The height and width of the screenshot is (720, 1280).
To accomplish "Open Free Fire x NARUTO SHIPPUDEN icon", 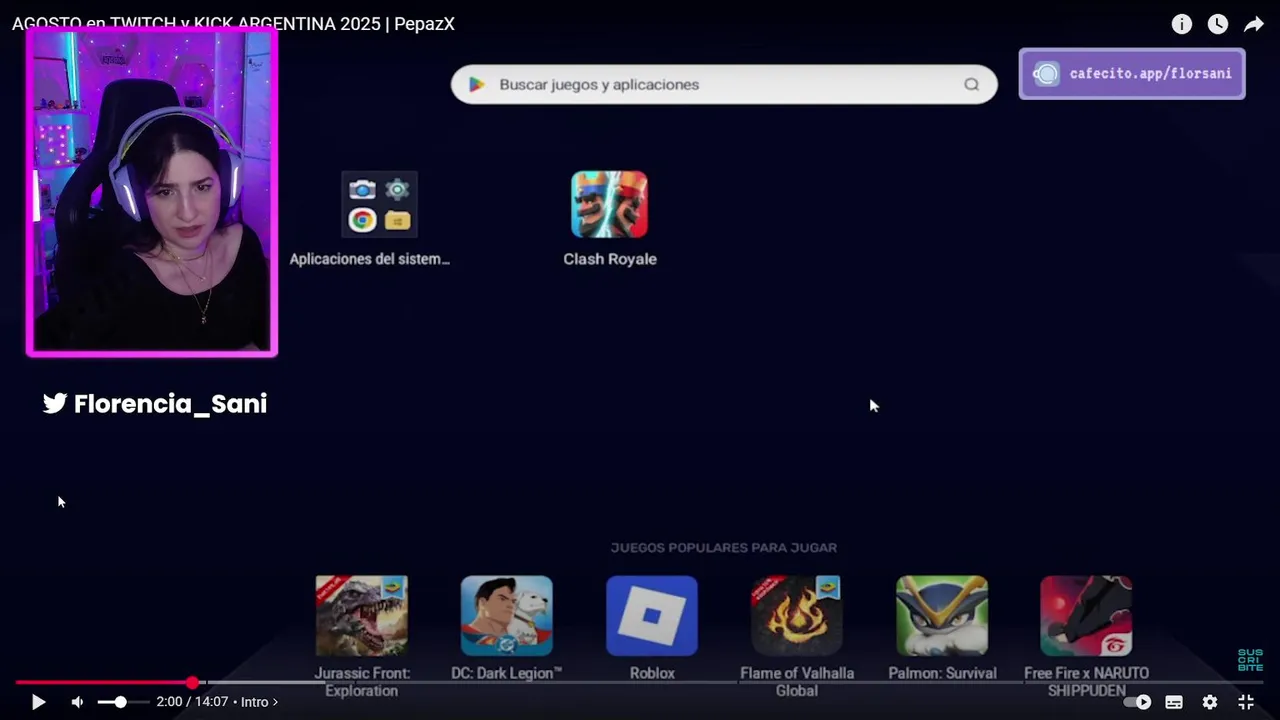I will tap(1086, 616).
